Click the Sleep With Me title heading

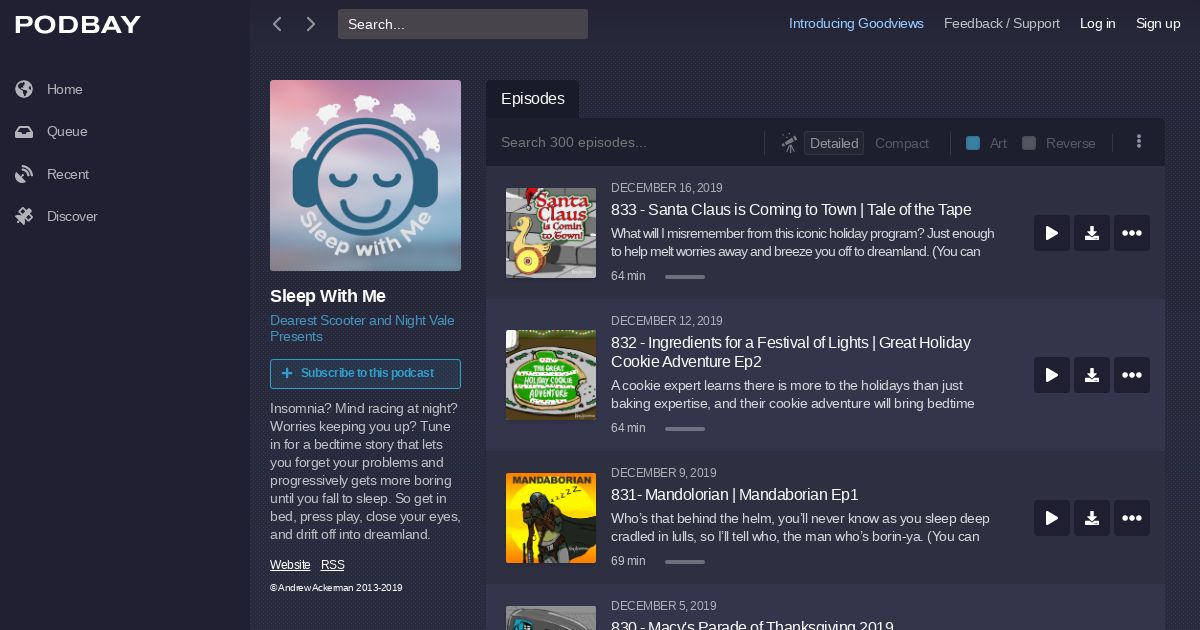(328, 296)
